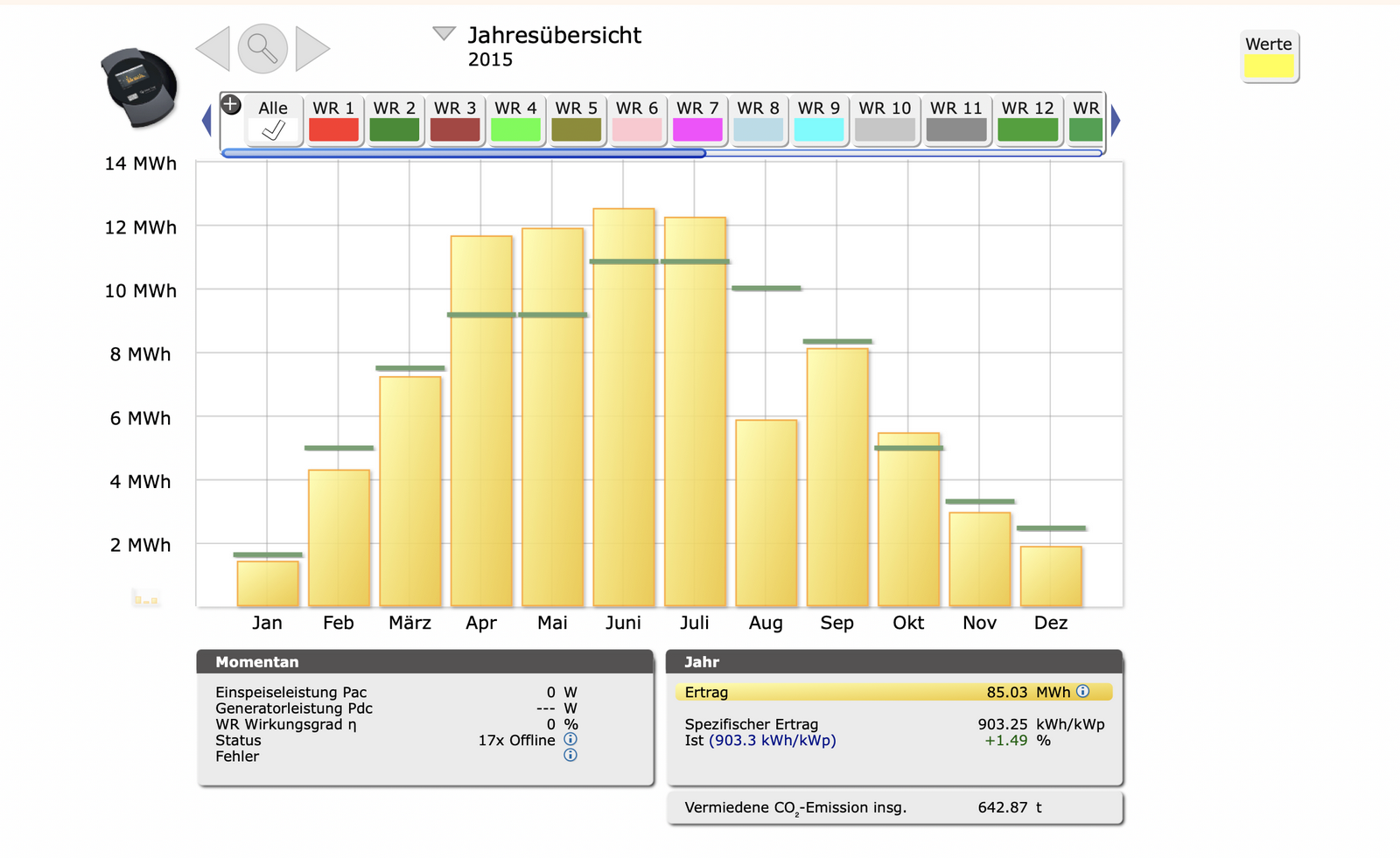Toggle inverter WR 2 green swatch
Image resolution: width=1400 pixels, height=858 pixels.
395,130
